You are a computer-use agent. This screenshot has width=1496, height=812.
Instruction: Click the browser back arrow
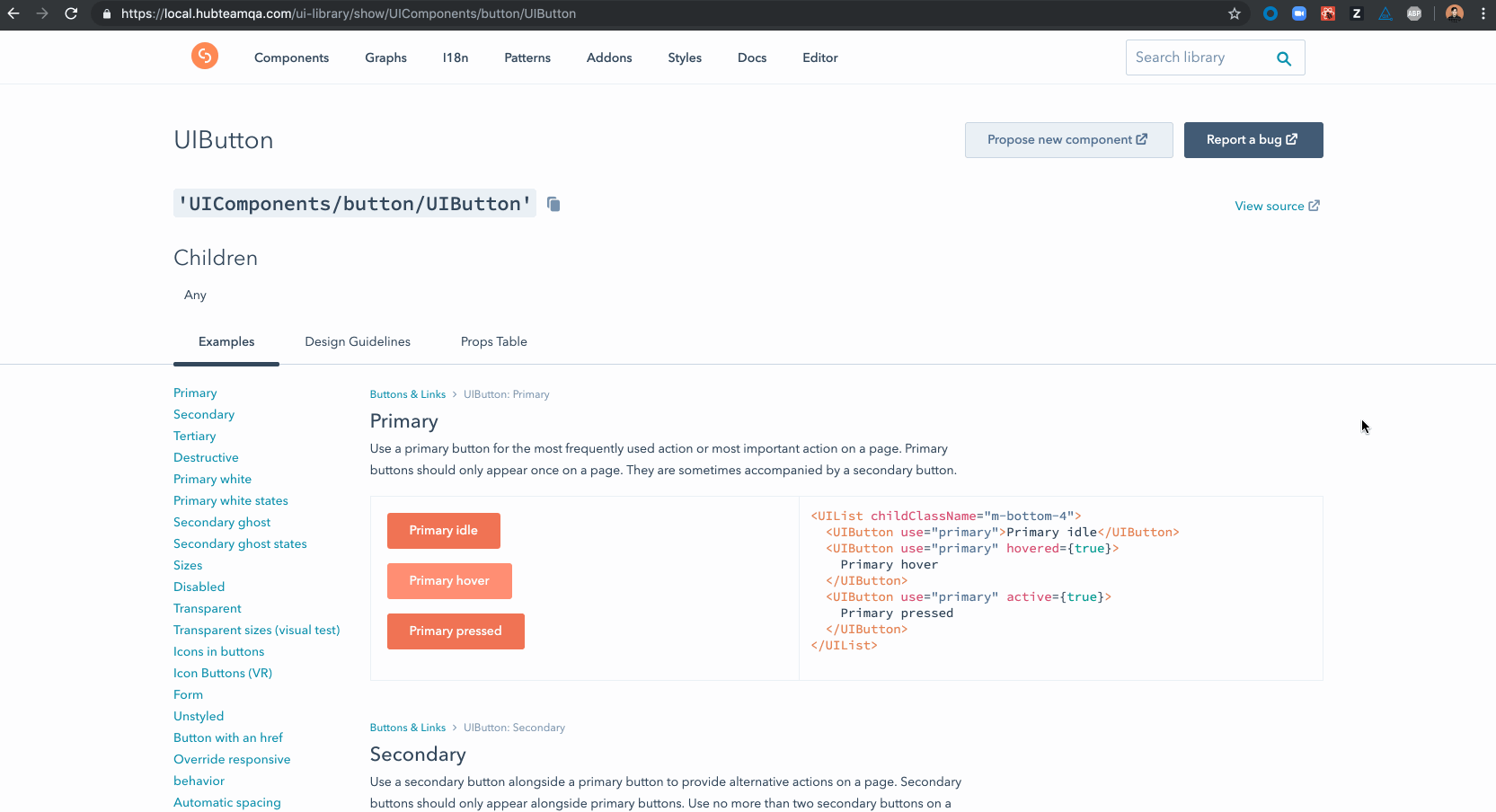click(13, 13)
